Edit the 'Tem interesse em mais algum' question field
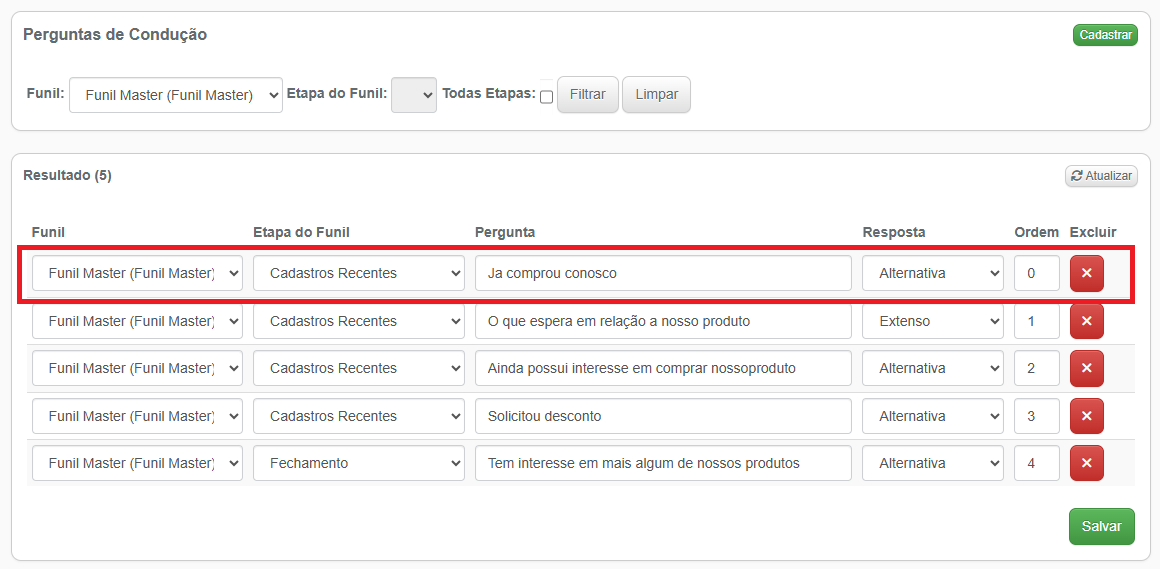The width and height of the screenshot is (1160, 569). 662,463
